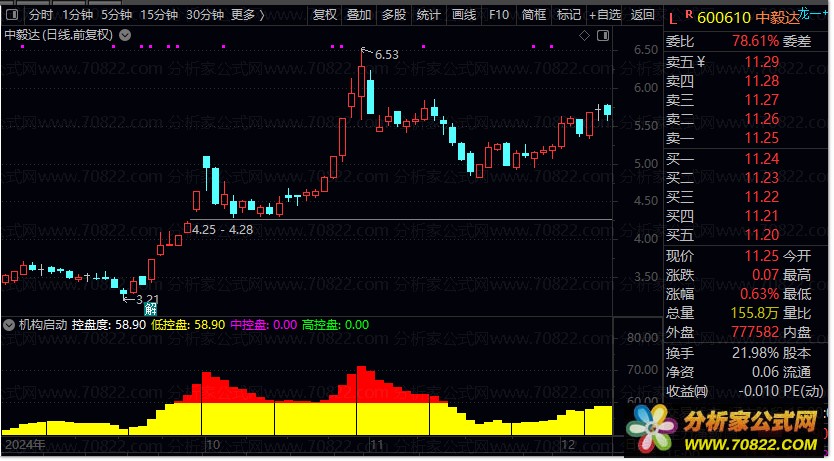
Task: Click the 委比 78.61% value
Action: coord(755,41)
